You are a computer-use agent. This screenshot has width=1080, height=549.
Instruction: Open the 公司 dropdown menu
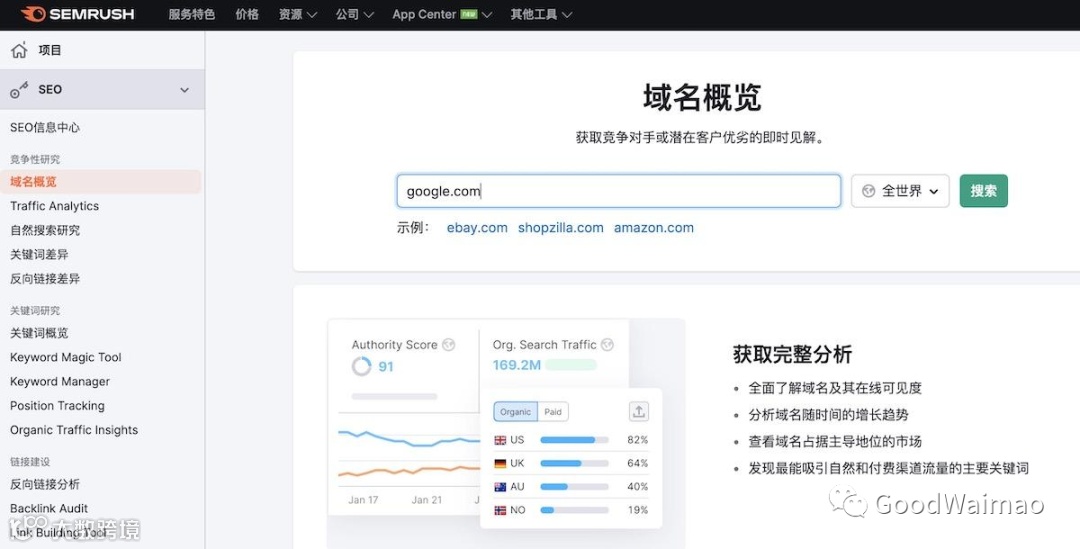coord(355,14)
